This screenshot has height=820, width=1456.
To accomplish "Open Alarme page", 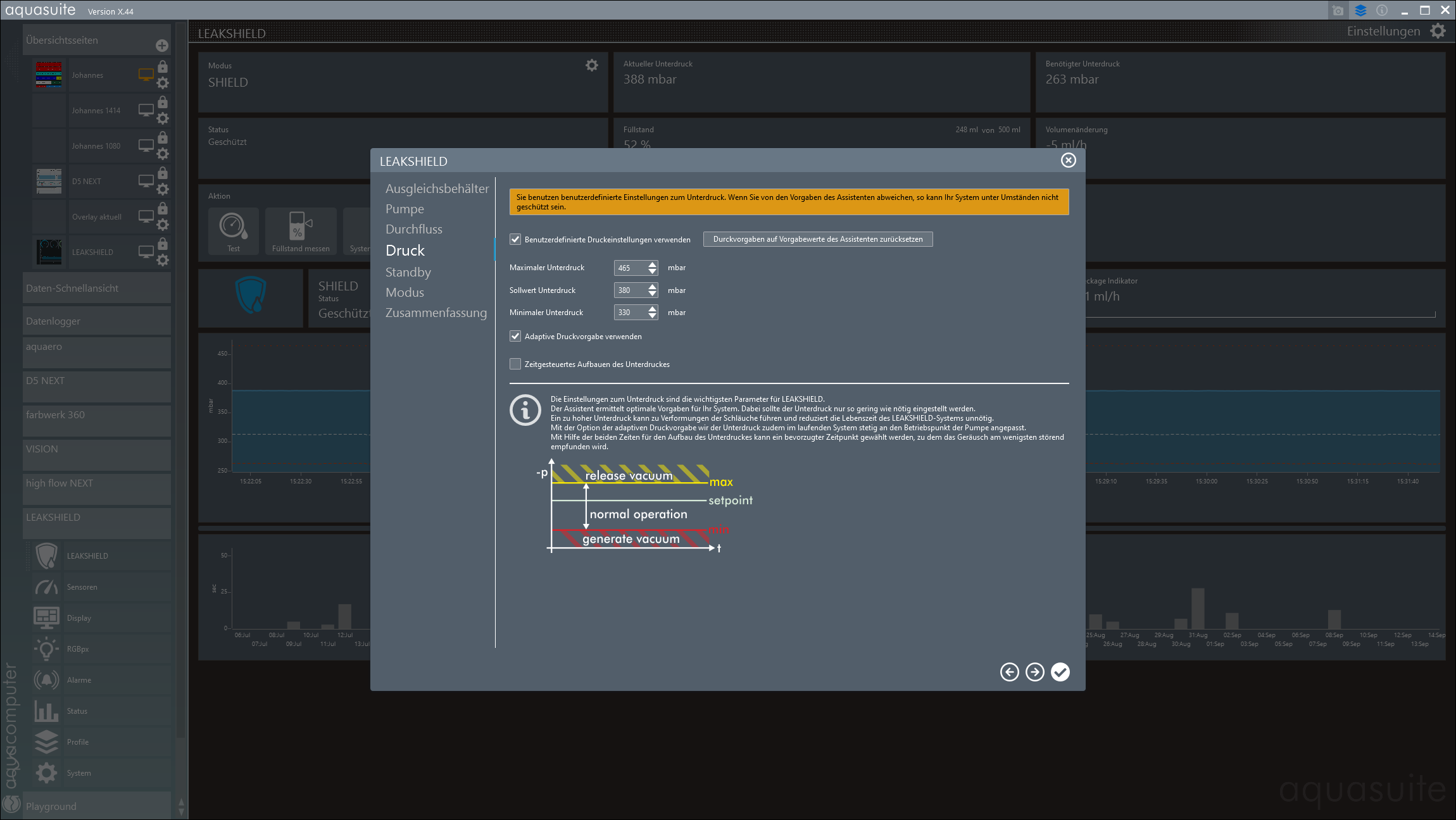I will [x=101, y=680].
